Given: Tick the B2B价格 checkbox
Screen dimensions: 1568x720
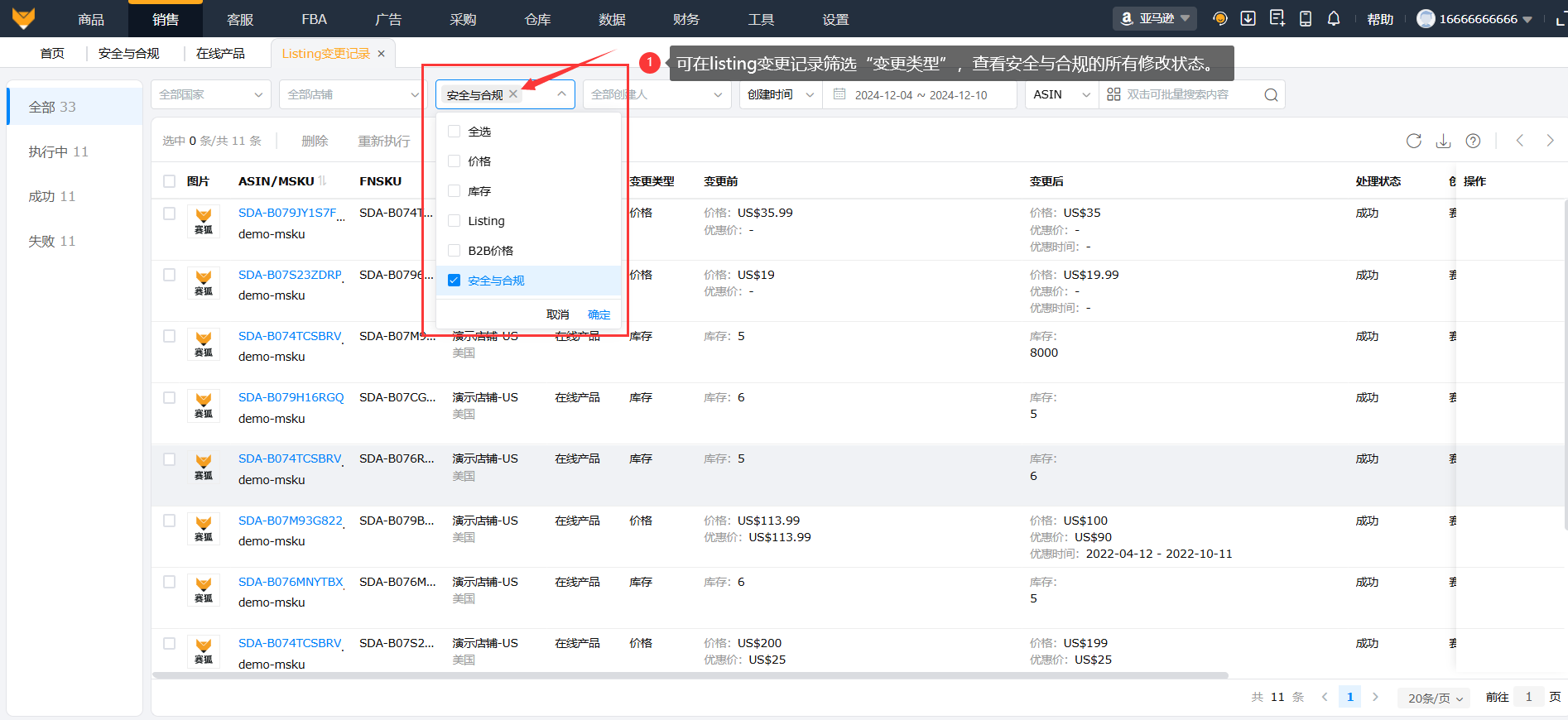Looking at the screenshot, I should [x=455, y=251].
